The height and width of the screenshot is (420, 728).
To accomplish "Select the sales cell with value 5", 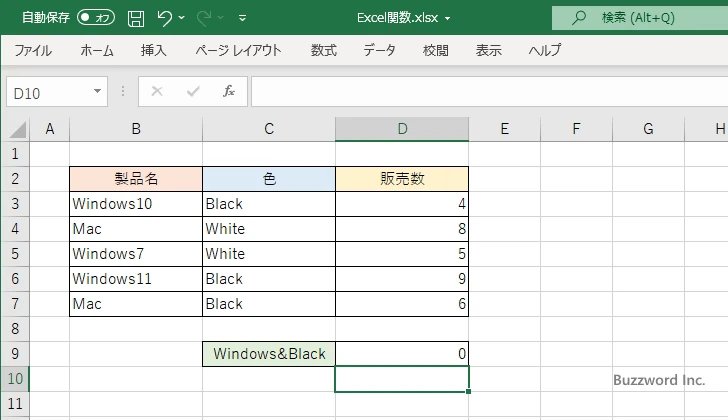I will (x=402, y=254).
